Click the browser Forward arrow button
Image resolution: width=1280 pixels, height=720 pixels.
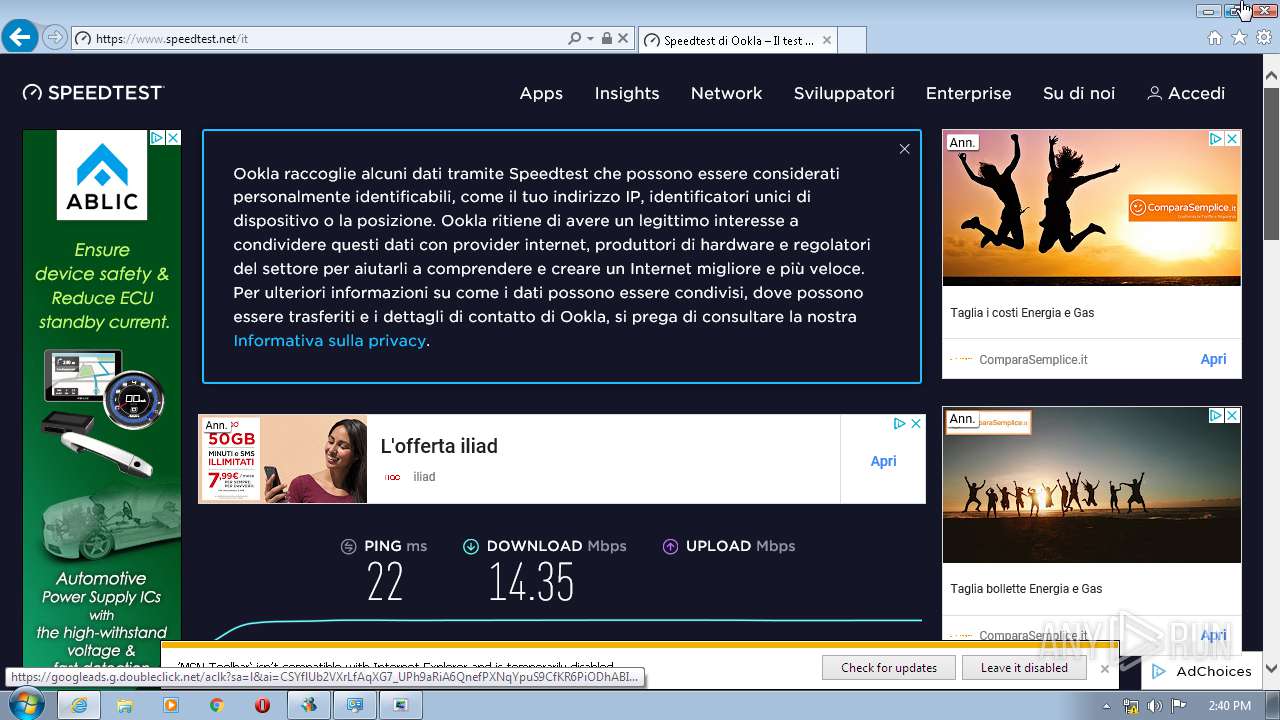(55, 38)
